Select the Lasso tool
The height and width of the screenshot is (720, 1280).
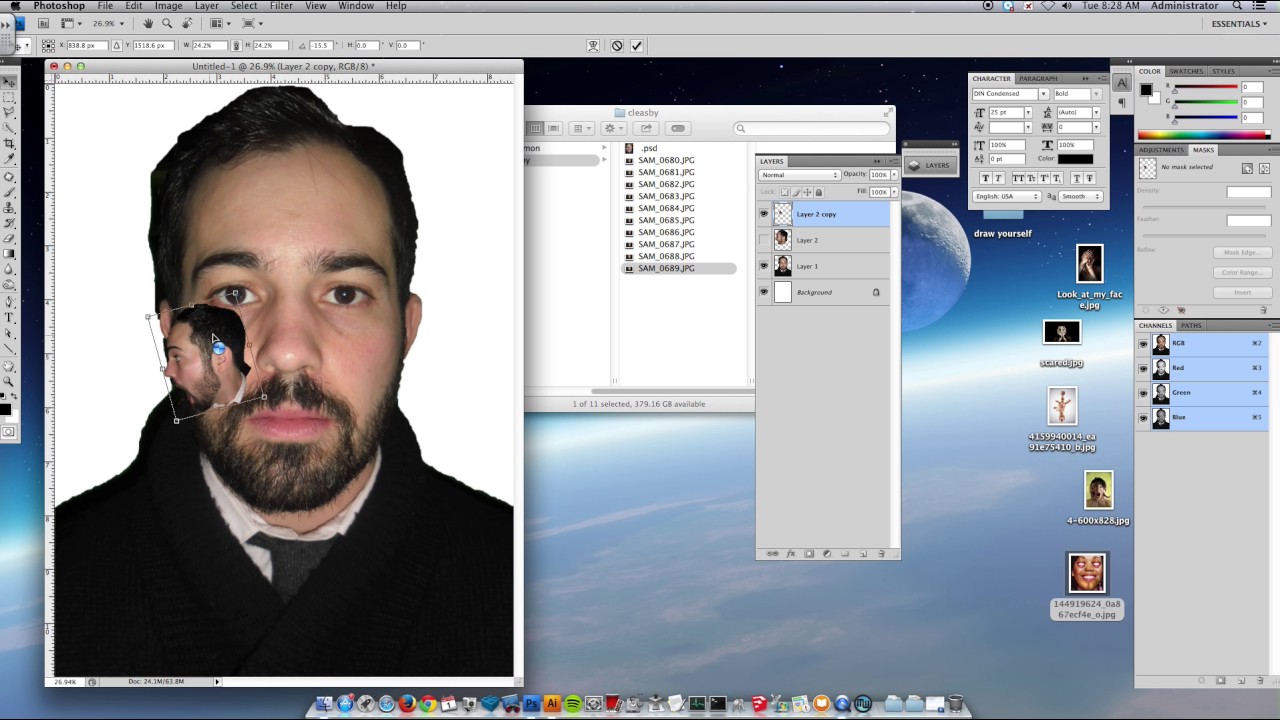point(9,113)
